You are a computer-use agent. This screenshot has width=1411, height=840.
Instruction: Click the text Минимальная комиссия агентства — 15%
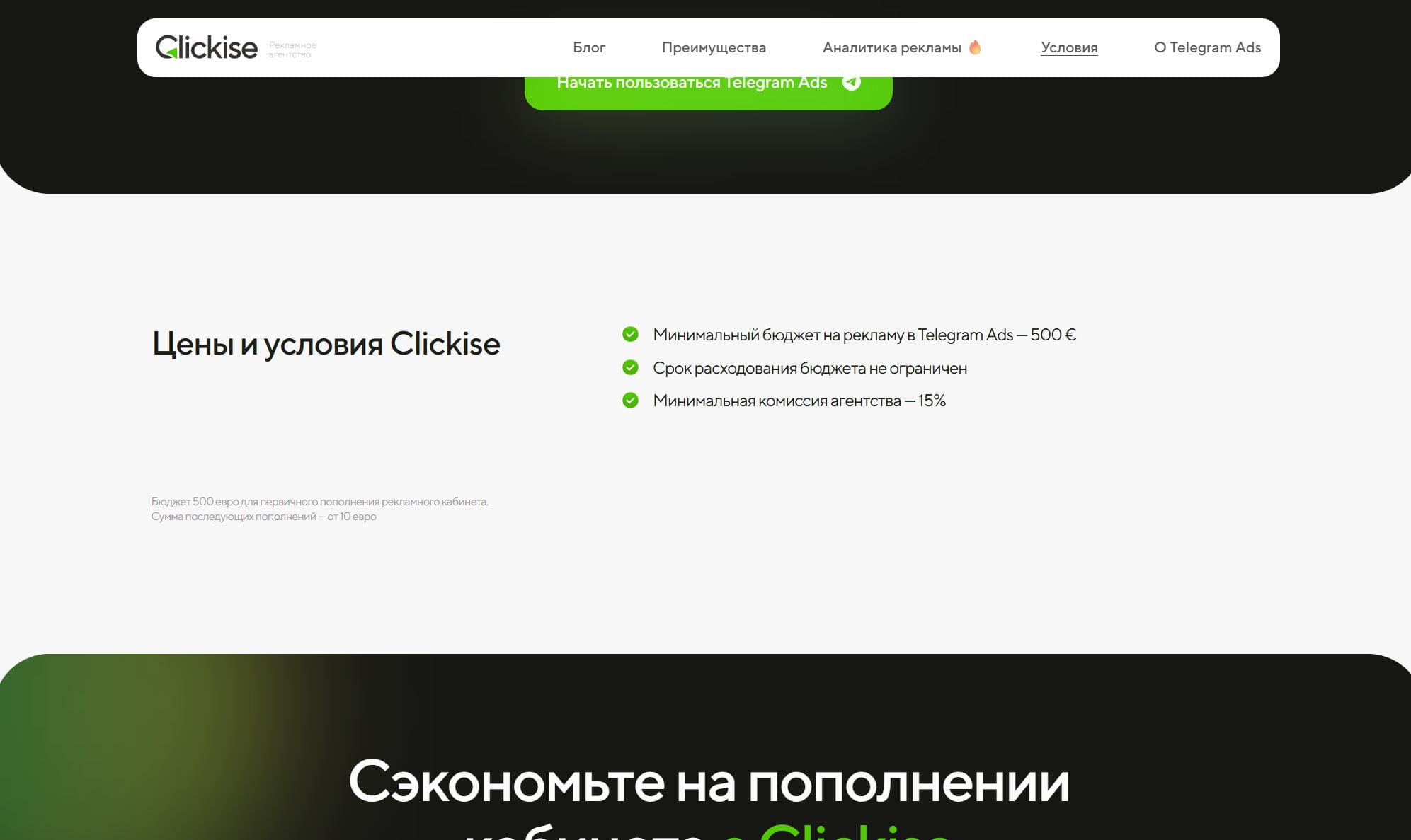coord(799,401)
